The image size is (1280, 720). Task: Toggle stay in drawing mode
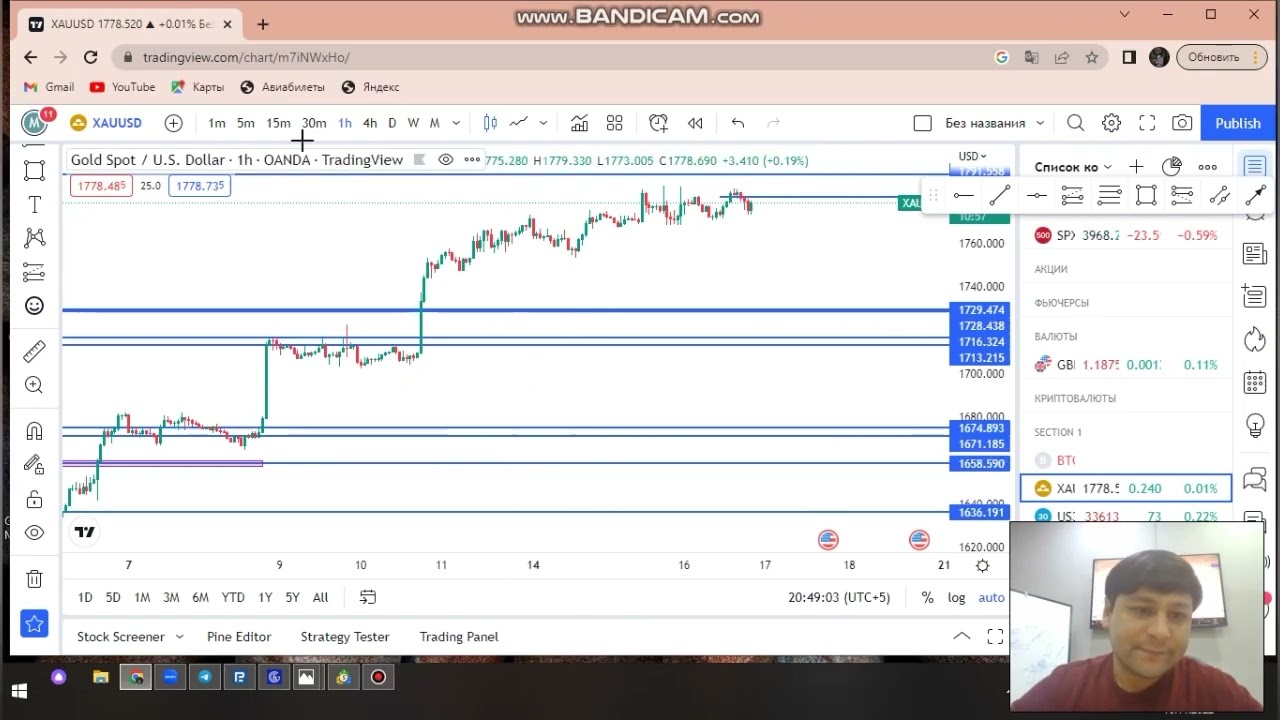(34, 465)
